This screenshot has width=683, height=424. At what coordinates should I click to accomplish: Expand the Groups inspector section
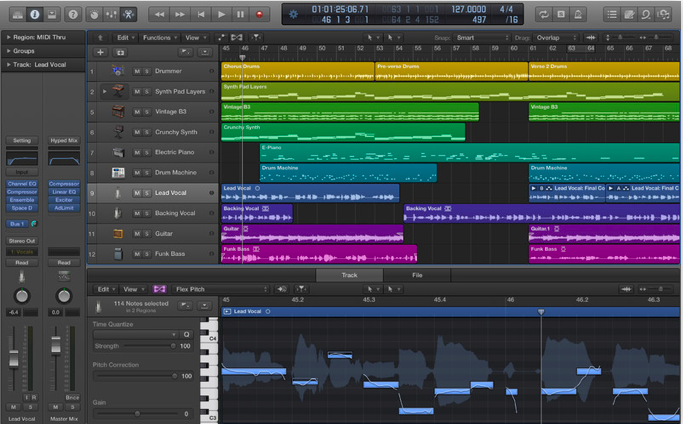click(x=8, y=51)
